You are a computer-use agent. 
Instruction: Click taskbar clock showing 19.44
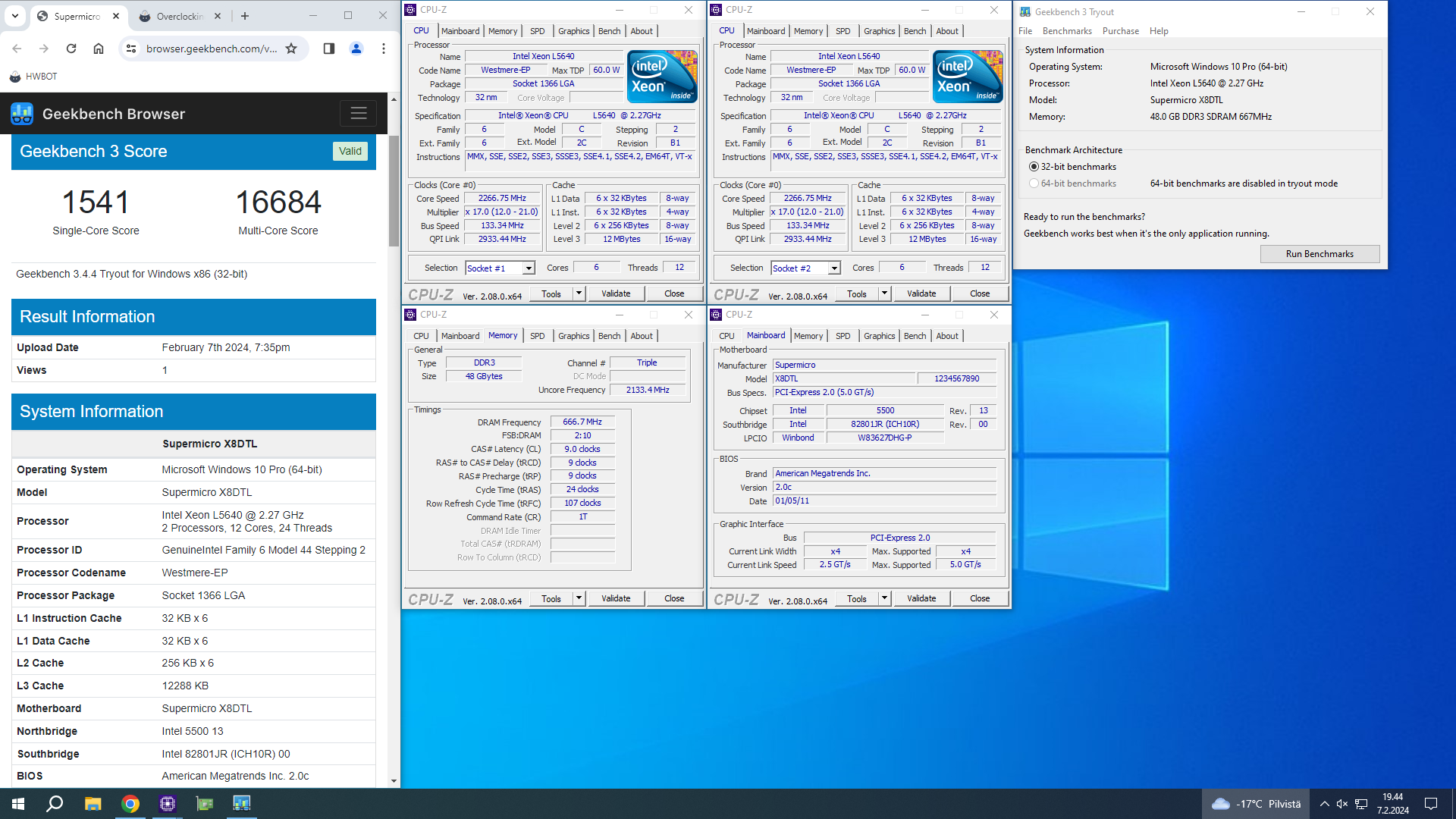pos(1393,804)
